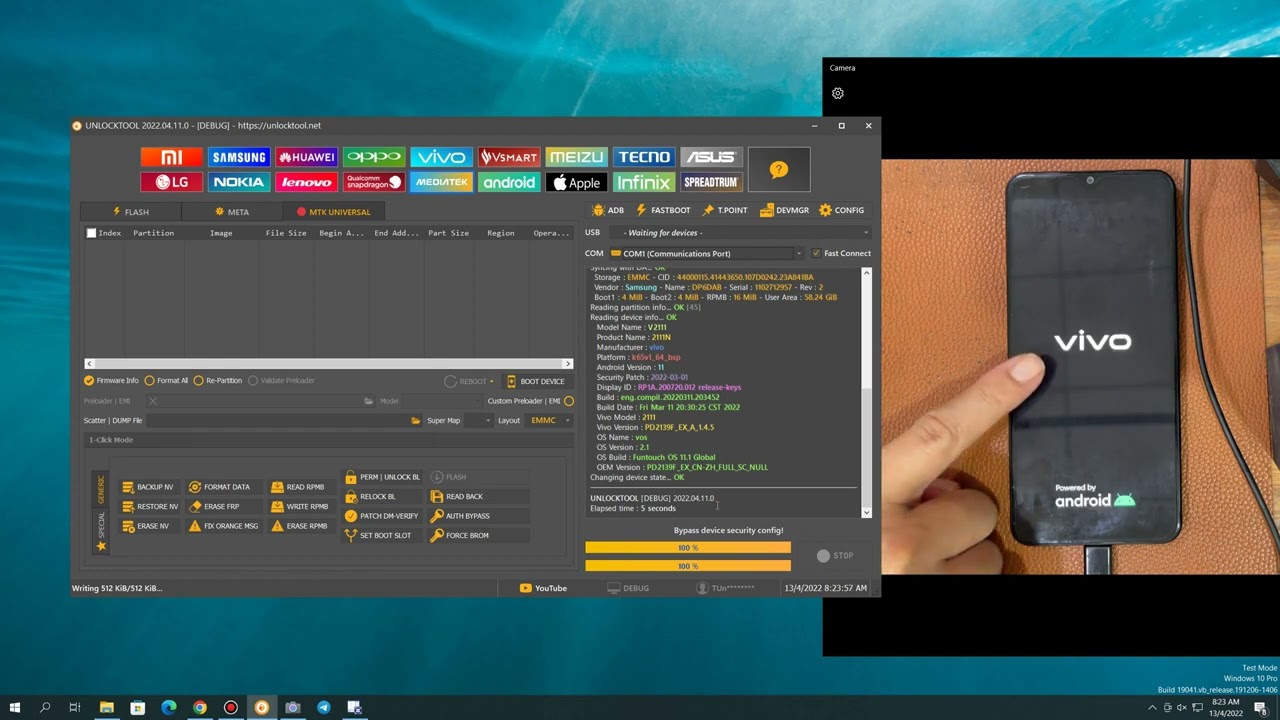Open the CONFIG settings
Image resolution: width=1280 pixels, height=720 pixels.
click(x=841, y=210)
